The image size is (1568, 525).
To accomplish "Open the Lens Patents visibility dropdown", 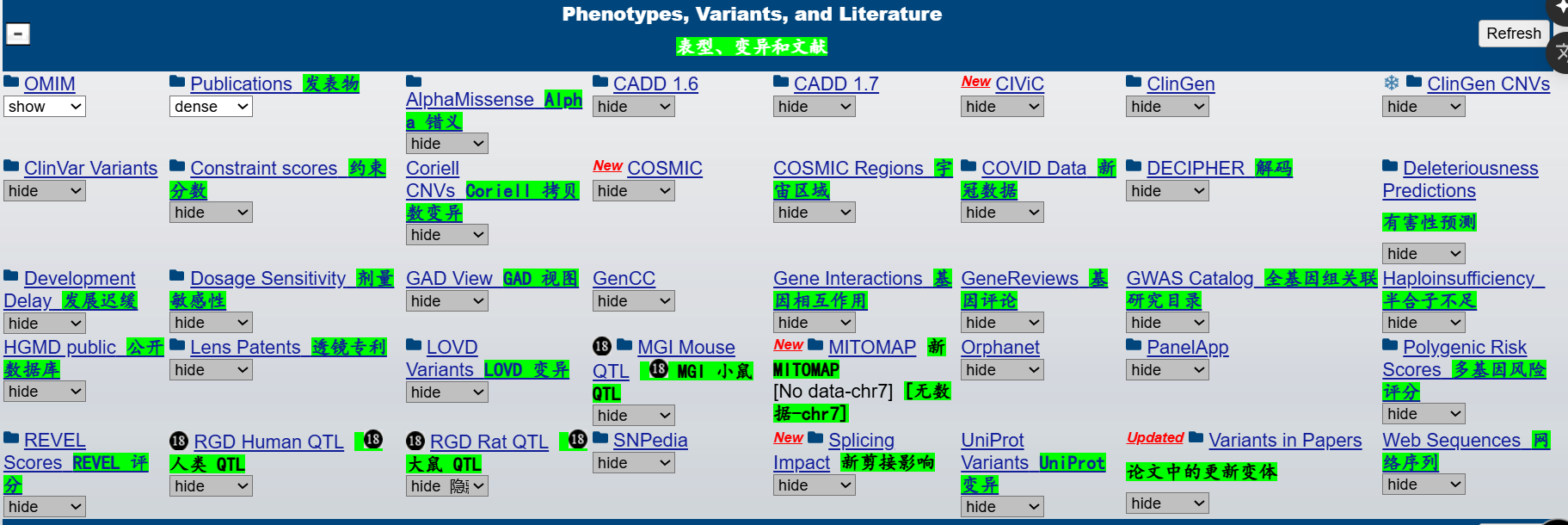I will [x=211, y=370].
